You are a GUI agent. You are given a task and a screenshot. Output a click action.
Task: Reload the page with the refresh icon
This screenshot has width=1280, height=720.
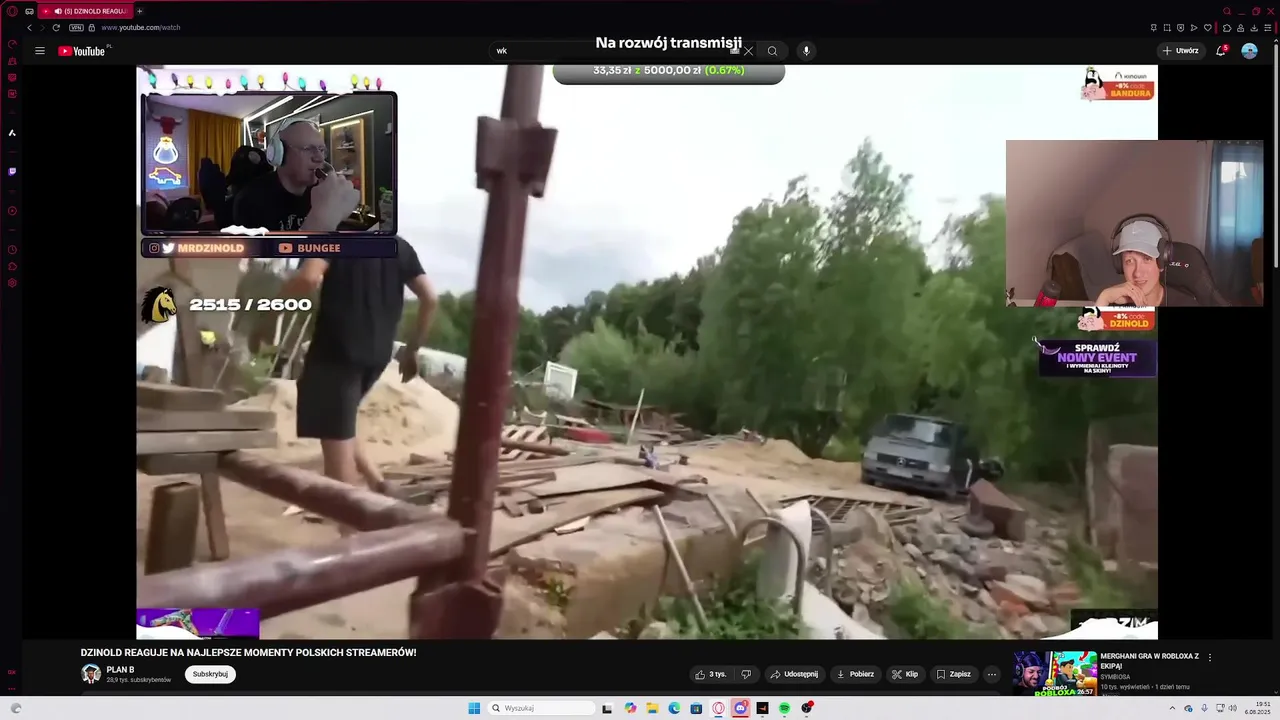point(56,27)
